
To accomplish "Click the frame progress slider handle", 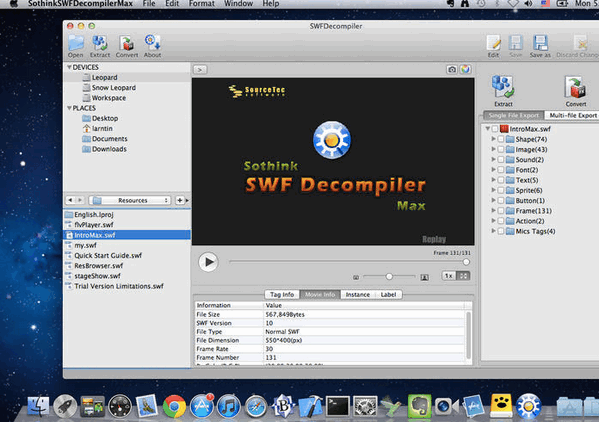I will pos(466,262).
